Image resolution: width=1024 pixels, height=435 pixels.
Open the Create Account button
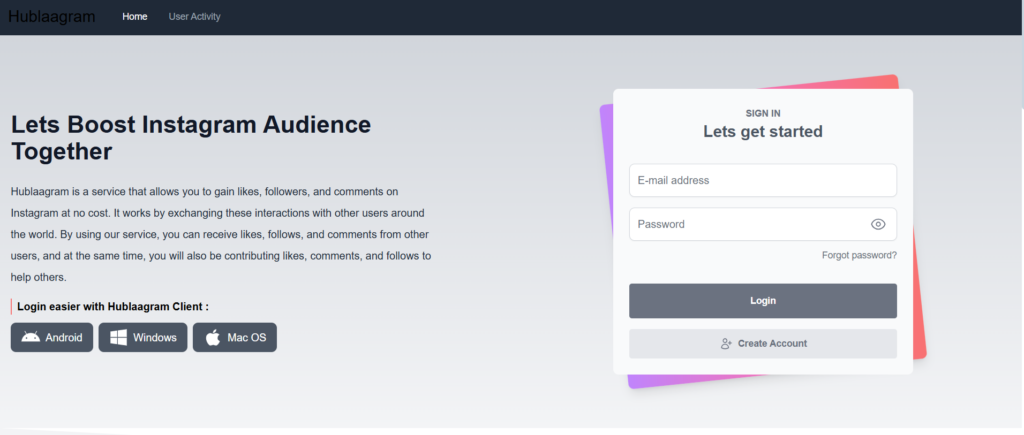[763, 344]
